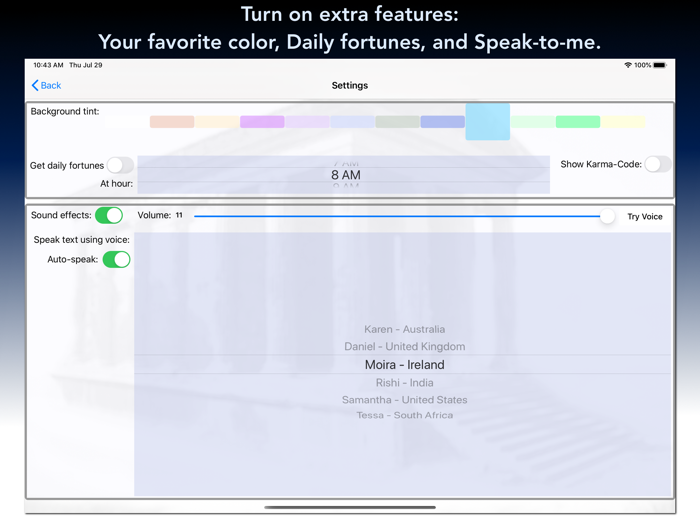This screenshot has height=525, width=700.
Task: Choose the medium blue tint swatch
Action: [442, 122]
